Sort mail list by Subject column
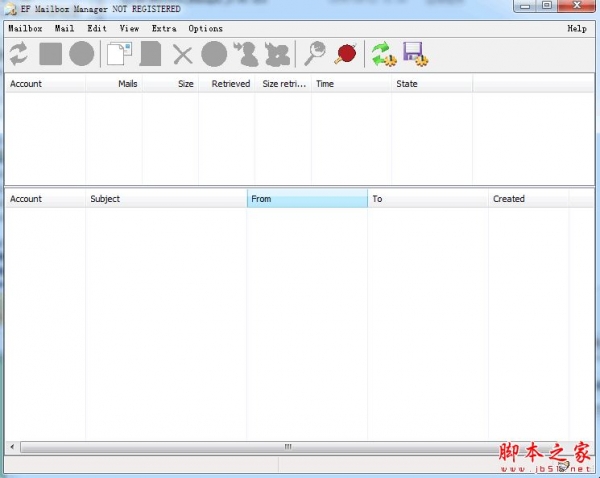600x478 pixels. [x=166, y=199]
